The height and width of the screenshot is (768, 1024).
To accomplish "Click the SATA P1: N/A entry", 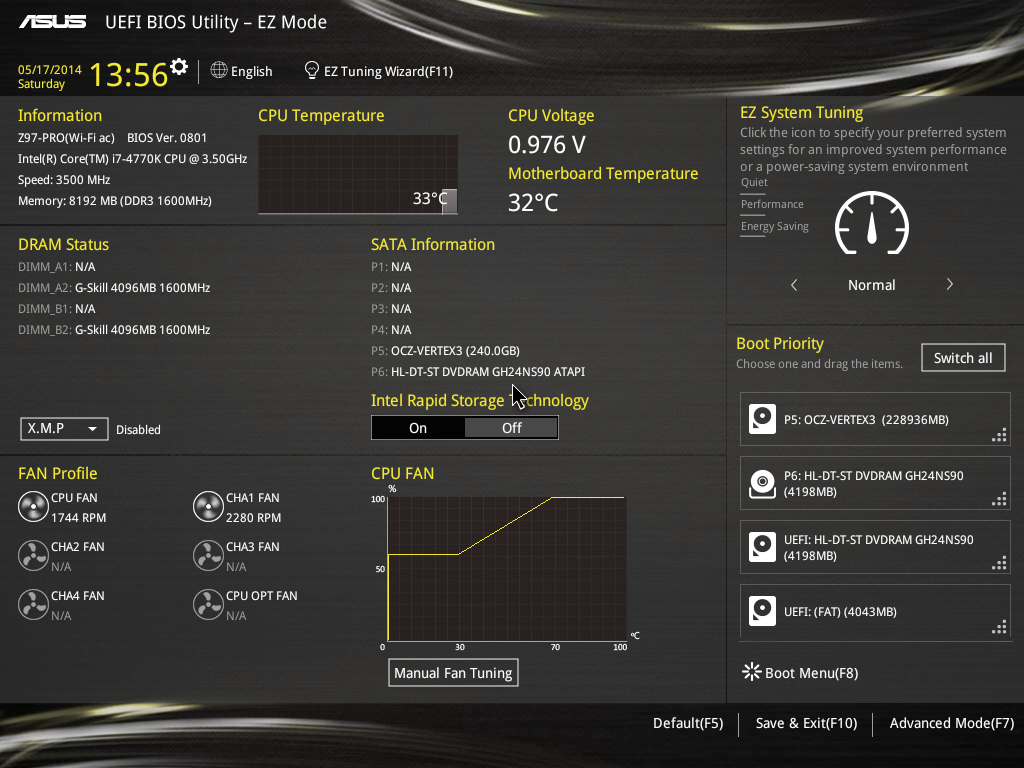I will 391,267.
